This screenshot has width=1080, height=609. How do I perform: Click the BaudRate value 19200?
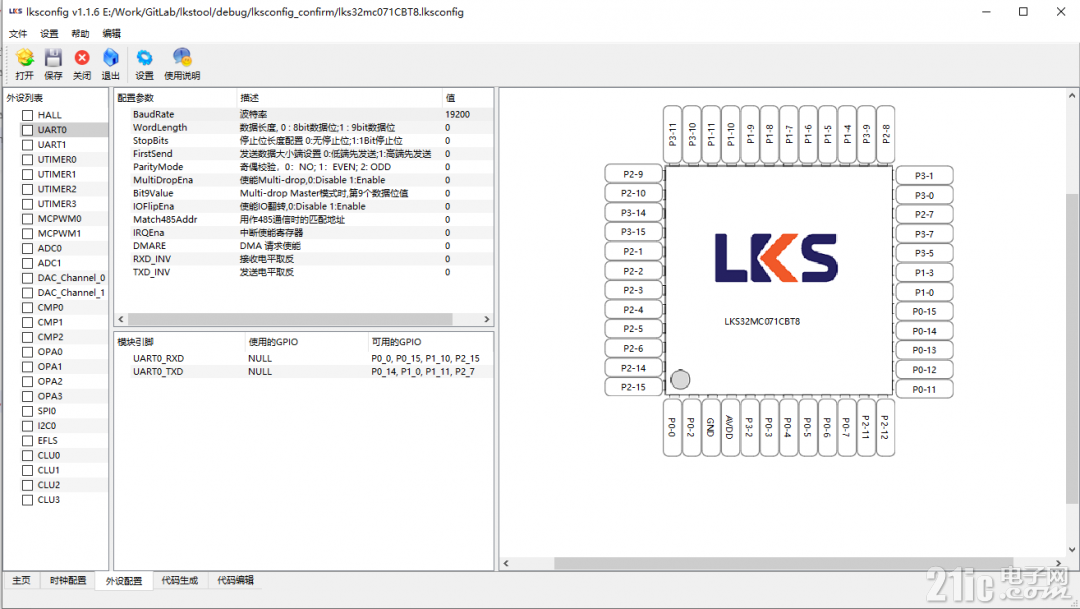coord(458,114)
